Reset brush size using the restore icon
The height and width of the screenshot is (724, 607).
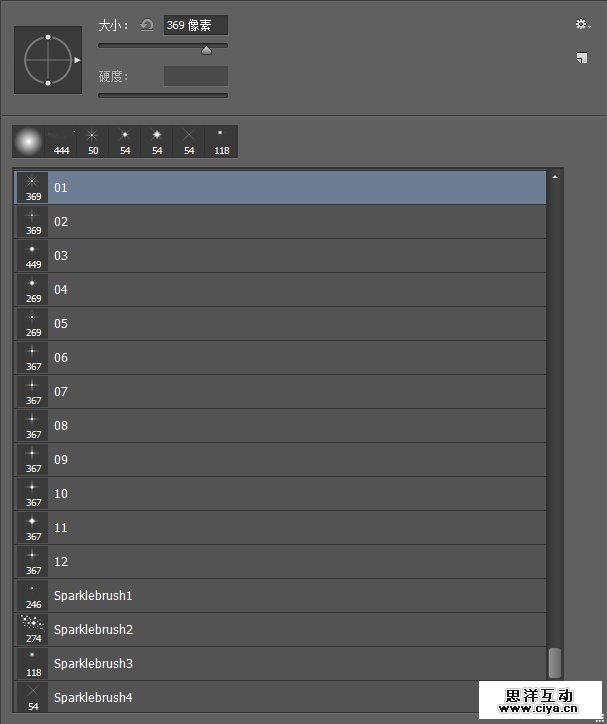[147, 25]
